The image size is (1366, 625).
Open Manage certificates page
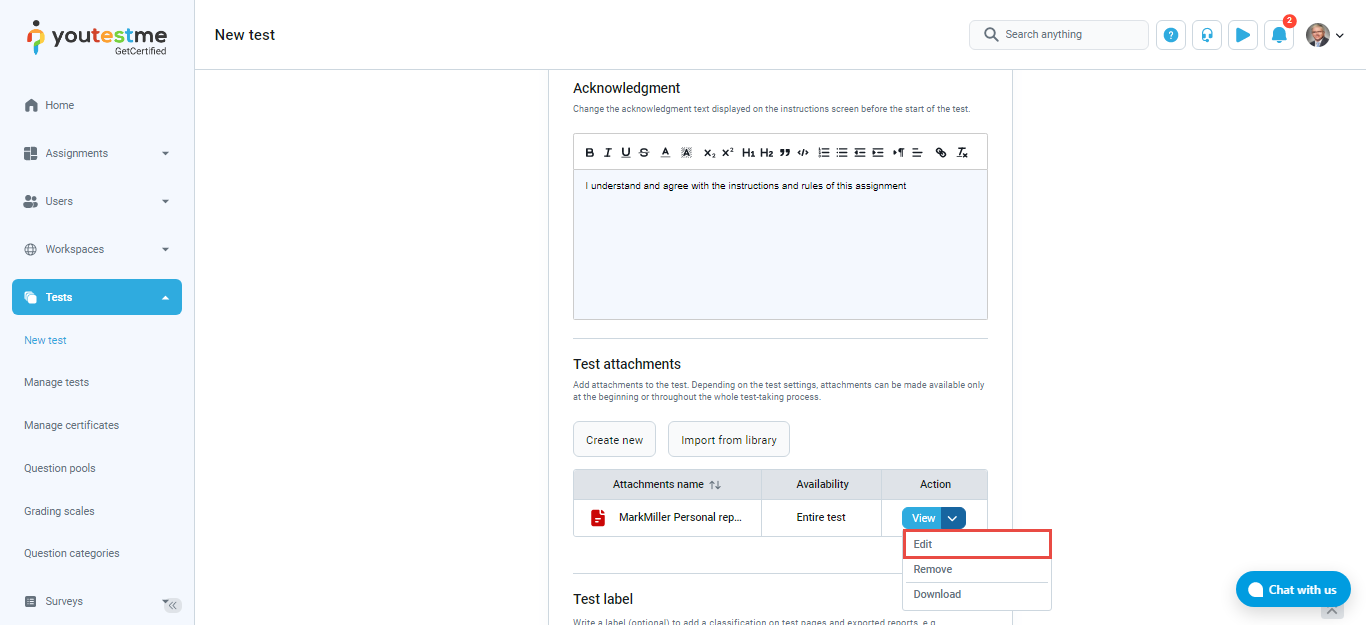71,425
